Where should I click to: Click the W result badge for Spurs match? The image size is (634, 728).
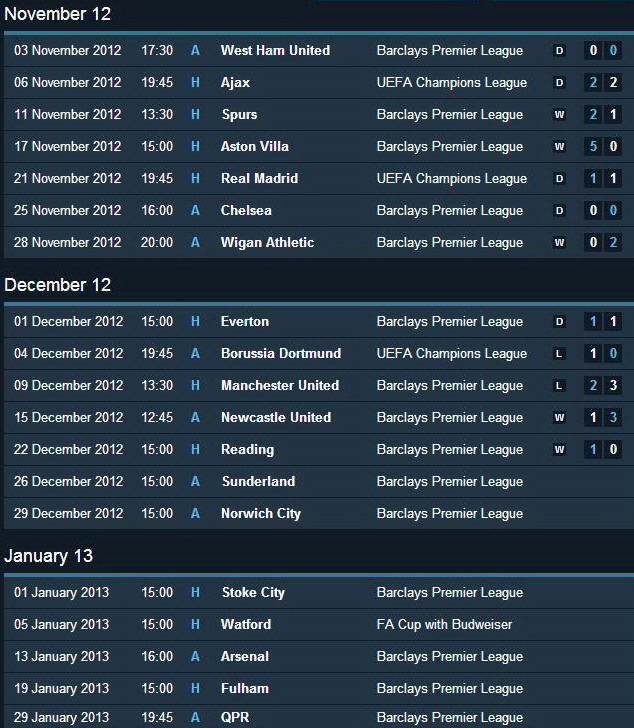[x=559, y=115]
